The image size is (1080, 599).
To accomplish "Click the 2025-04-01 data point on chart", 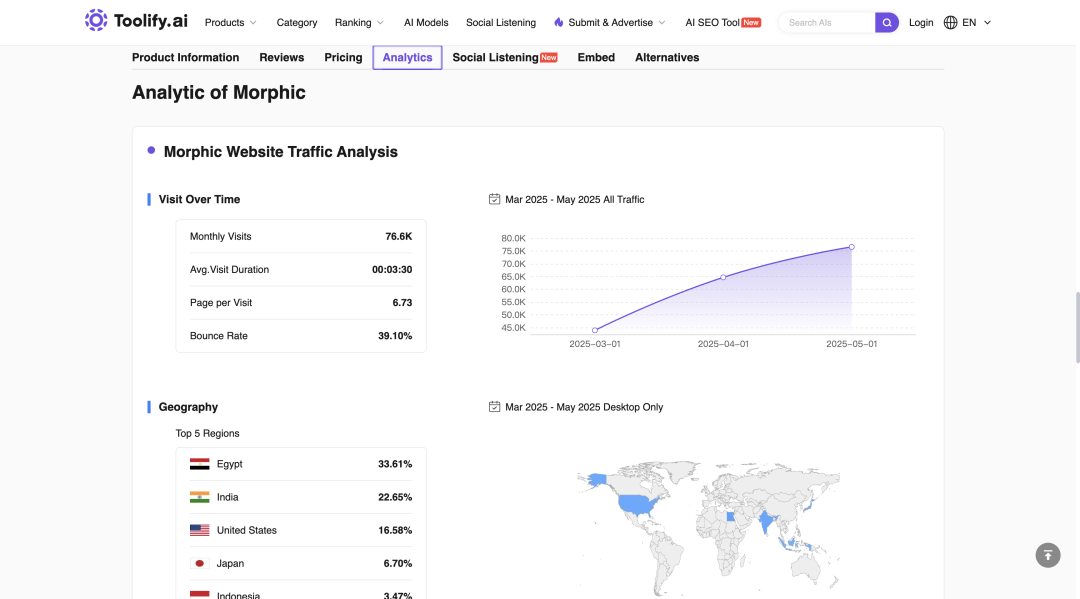I will 723,277.
